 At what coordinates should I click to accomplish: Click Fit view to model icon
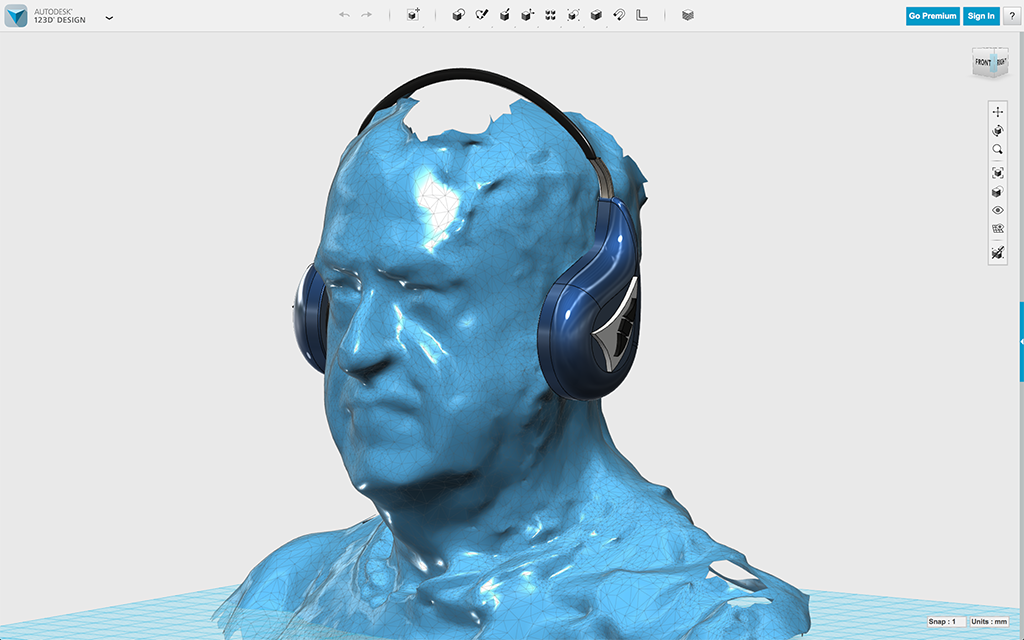997,173
